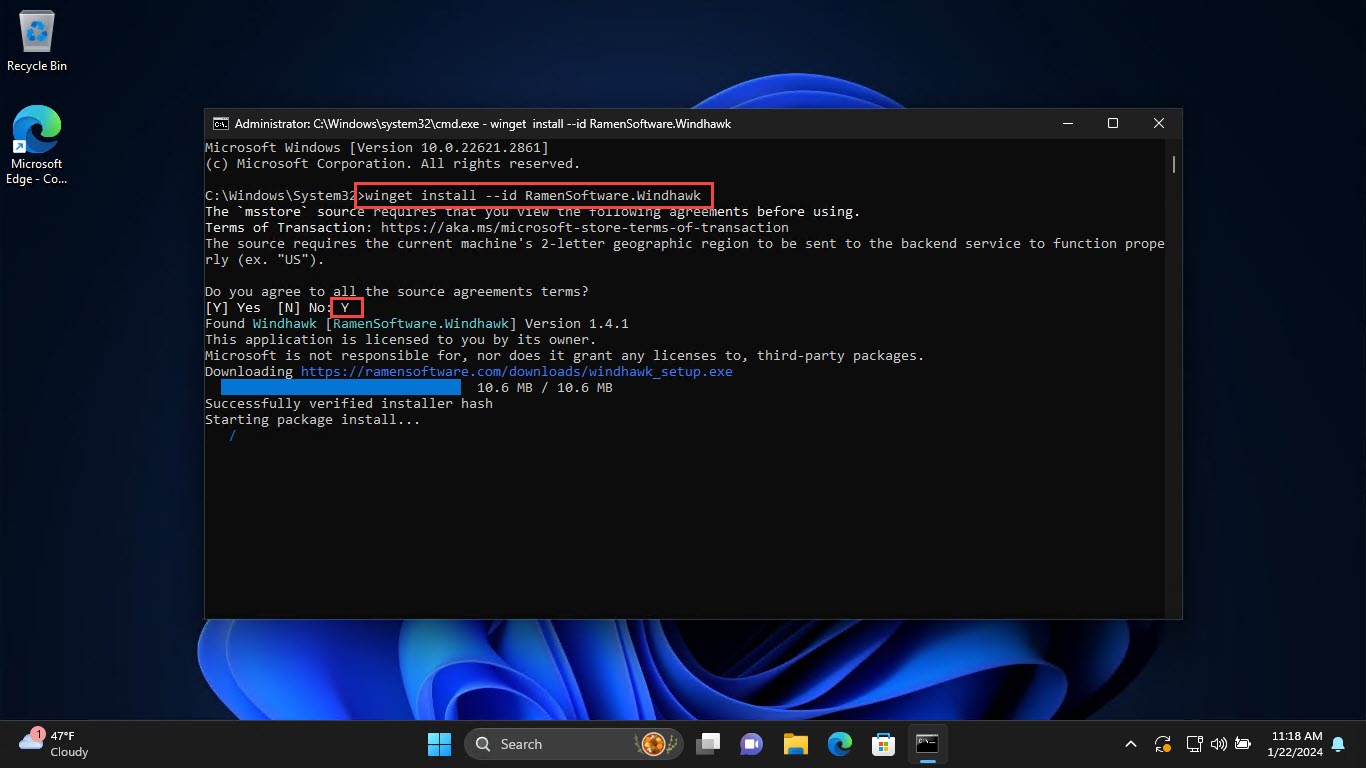Open network settings from tray icon
Screen dimensions: 1366x768
pos(1194,744)
